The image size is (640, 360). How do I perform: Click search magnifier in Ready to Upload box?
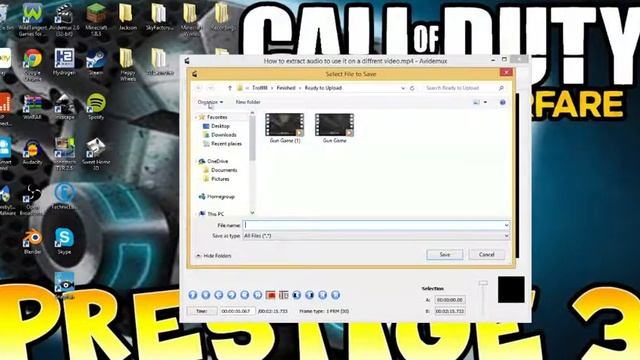501,88
